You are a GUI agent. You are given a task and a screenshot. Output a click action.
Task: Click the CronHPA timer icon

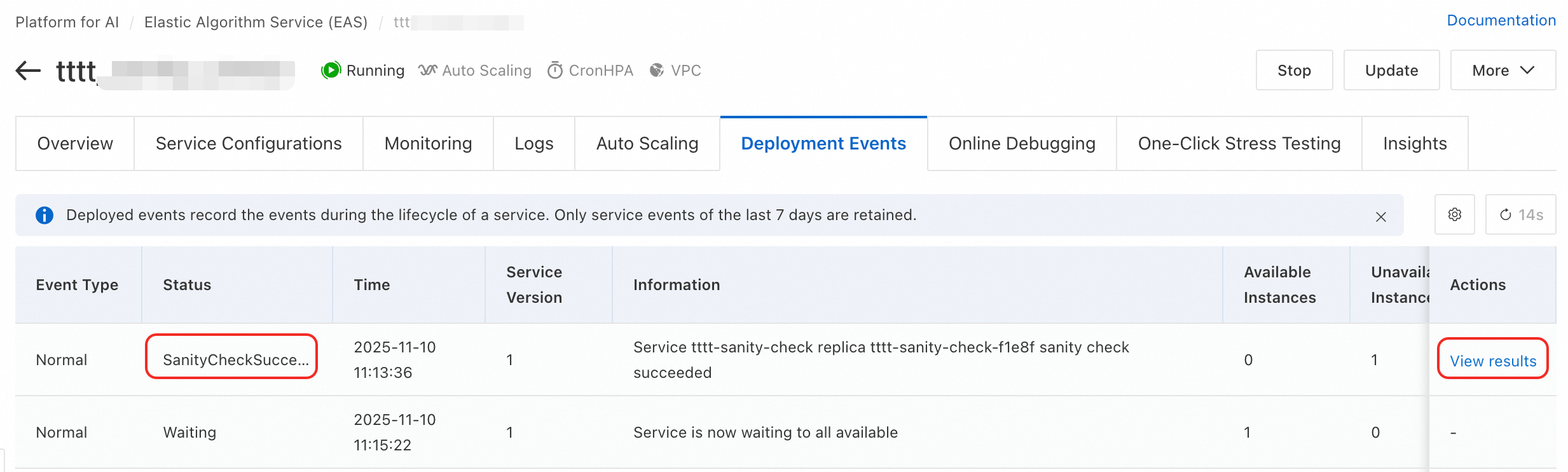click(x=555, y=70)
